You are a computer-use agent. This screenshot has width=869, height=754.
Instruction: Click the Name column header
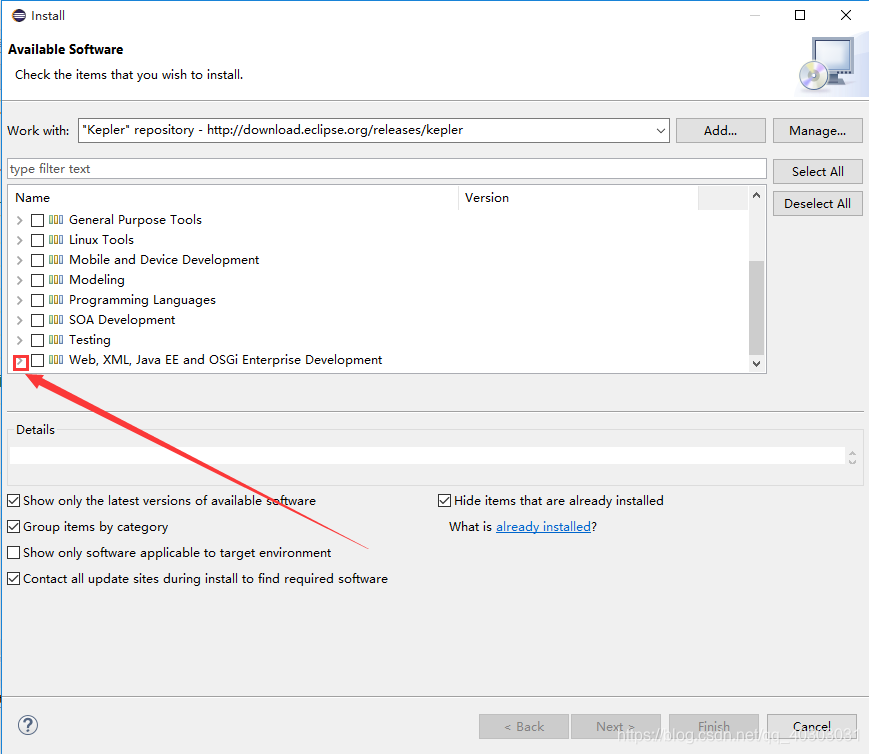[x=233, y=198]
